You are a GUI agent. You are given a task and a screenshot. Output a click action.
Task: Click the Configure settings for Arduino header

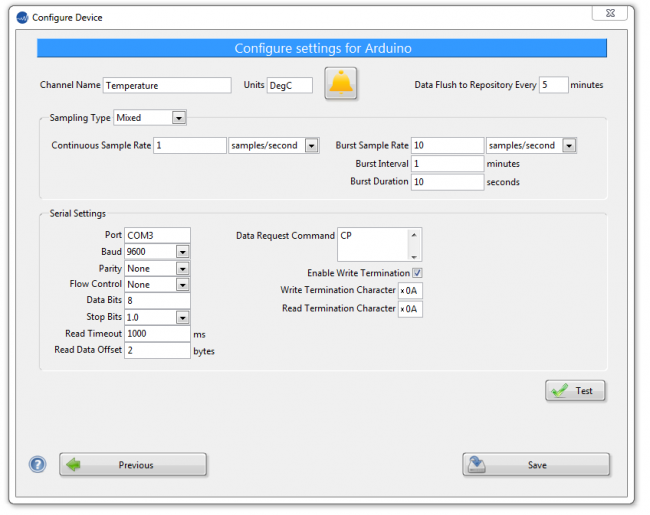coord(322,48)
